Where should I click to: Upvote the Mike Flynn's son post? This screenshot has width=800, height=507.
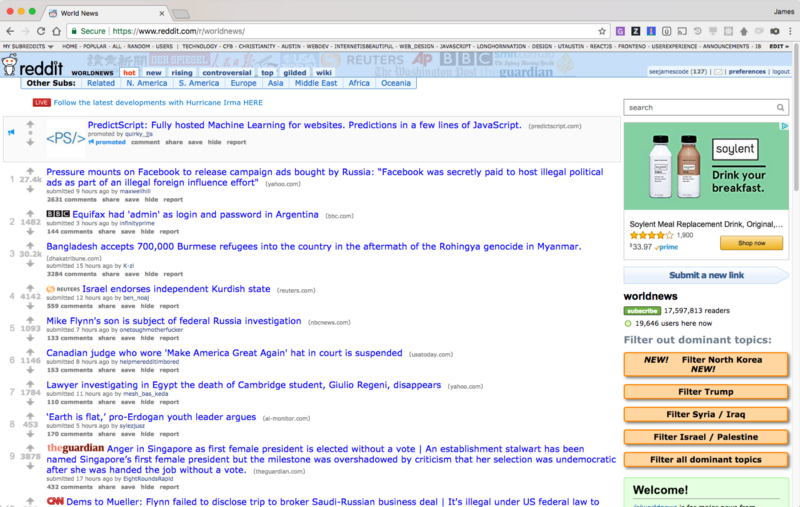coord(30,320)
